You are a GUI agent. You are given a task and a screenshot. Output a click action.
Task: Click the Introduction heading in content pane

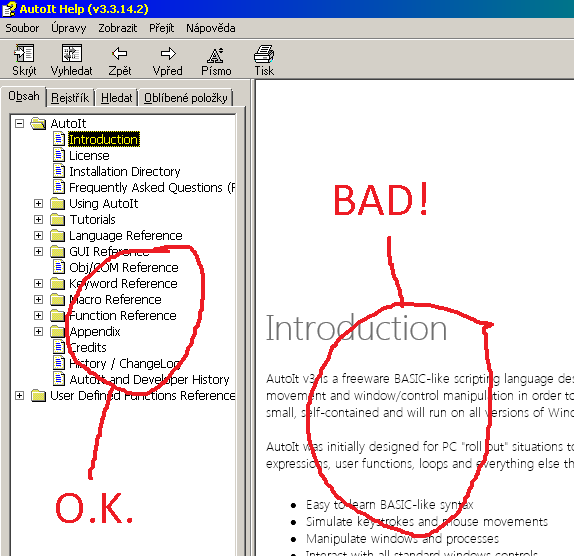pos(356,328)
